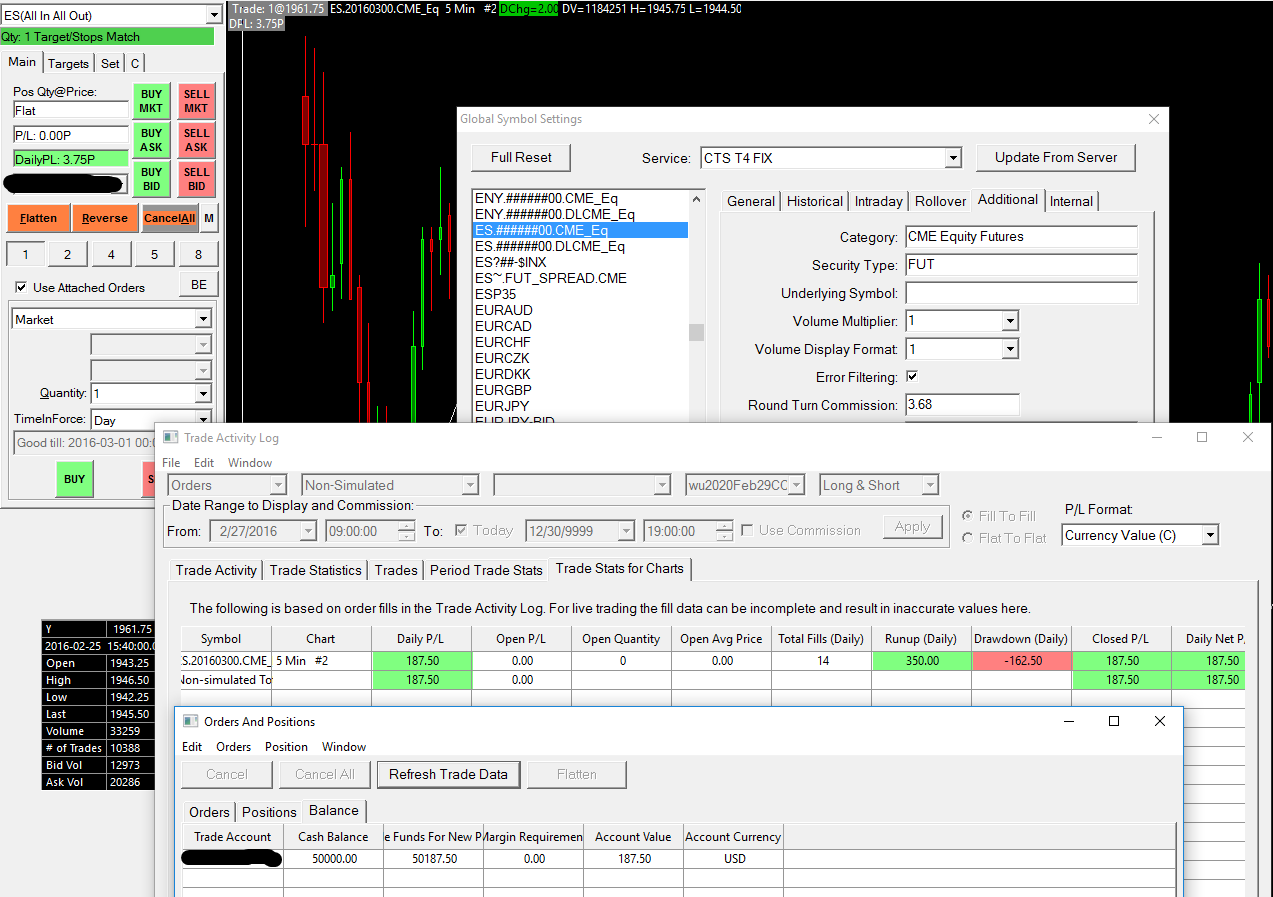Switch to the Rollover tab
This screenshot has height=897, width=1273.
(940, 201)
